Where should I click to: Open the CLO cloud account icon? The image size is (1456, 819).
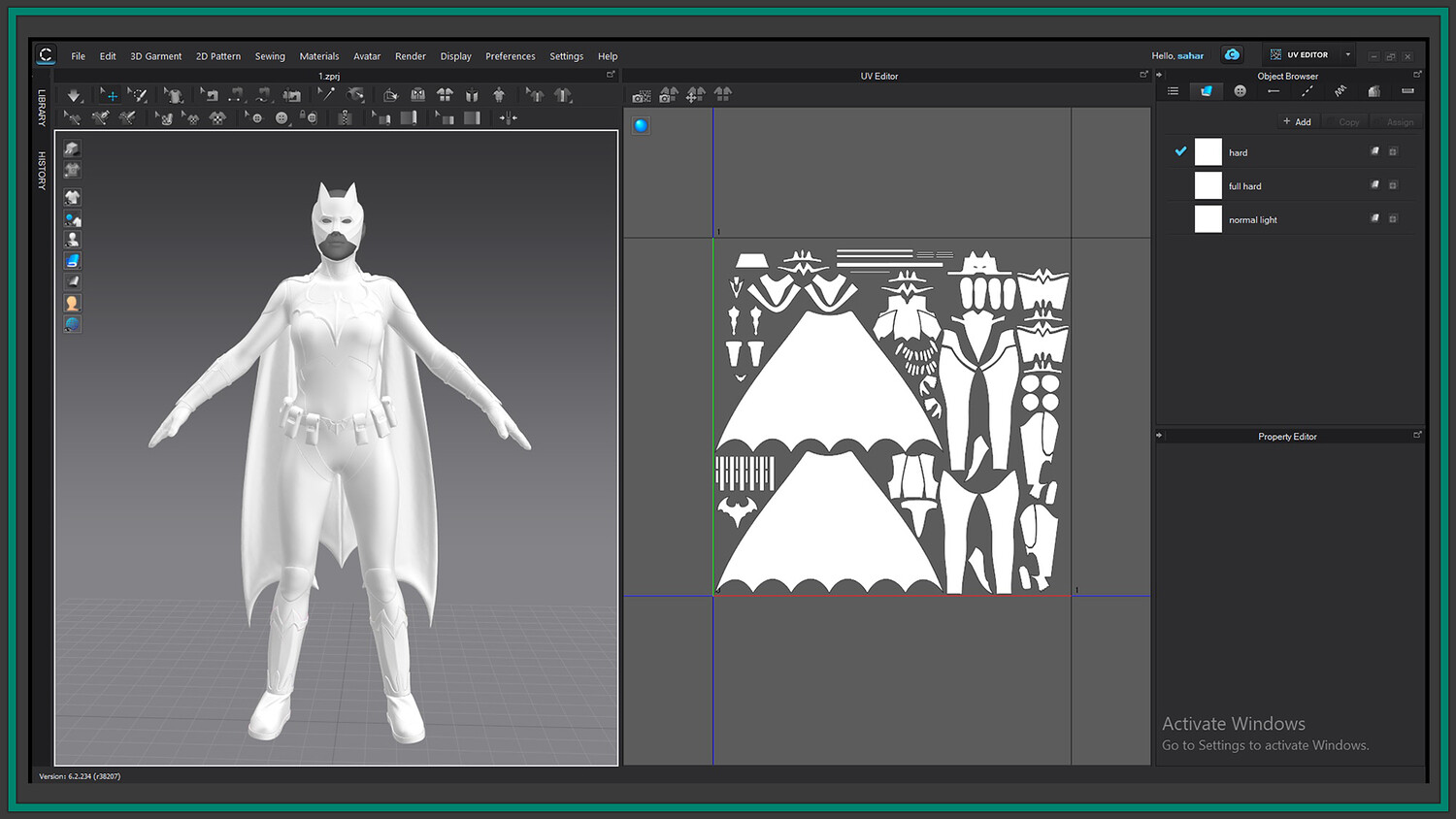tap(1232, 55)
